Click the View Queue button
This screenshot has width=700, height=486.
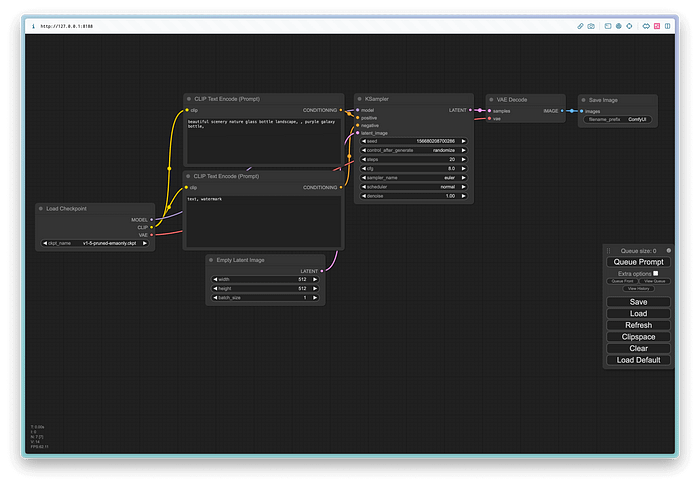tap(654, 281)
